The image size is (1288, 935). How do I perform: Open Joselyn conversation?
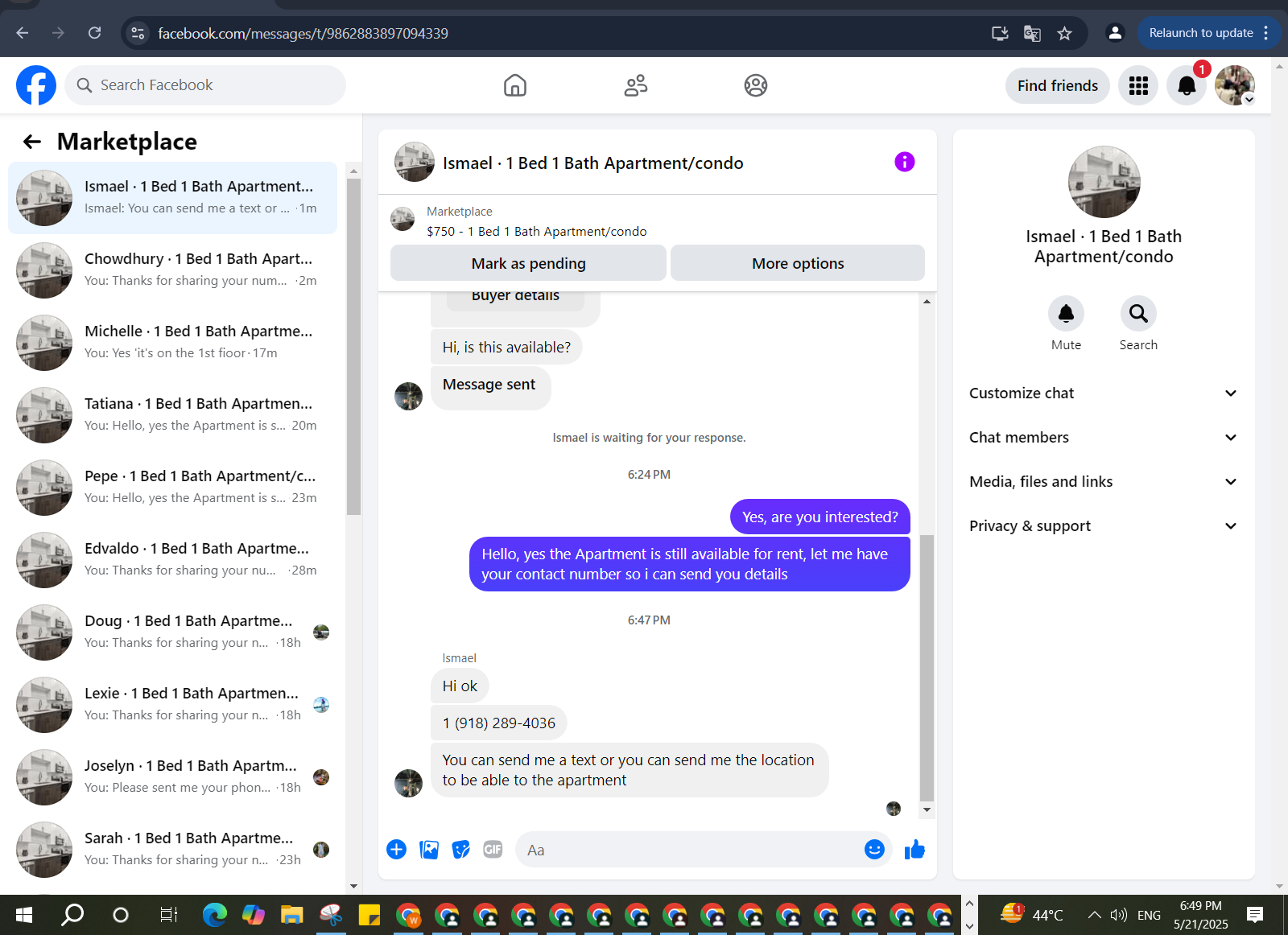[x=173, y=777]
